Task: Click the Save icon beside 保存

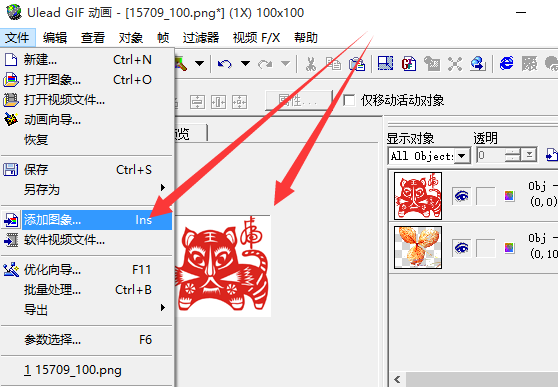Action: click(10, 169)
